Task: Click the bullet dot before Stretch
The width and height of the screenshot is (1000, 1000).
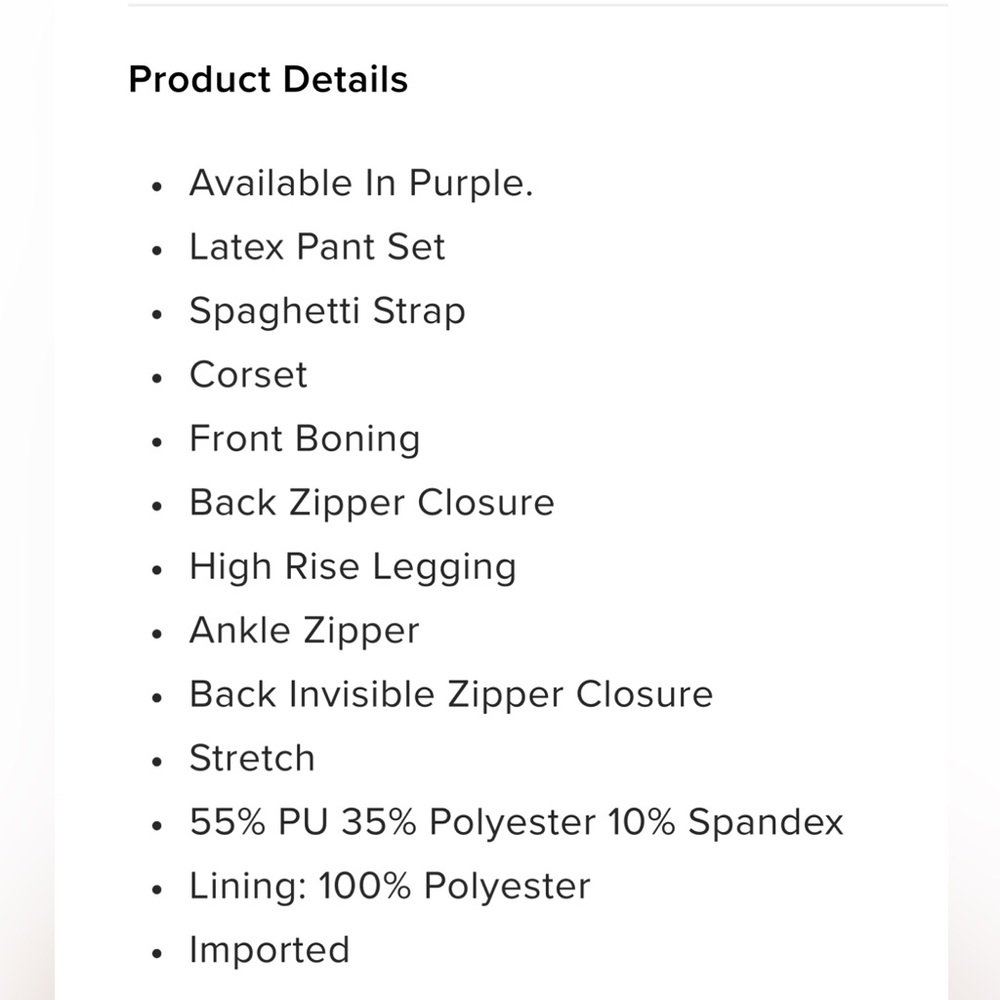Action: (x=156, y=762)
